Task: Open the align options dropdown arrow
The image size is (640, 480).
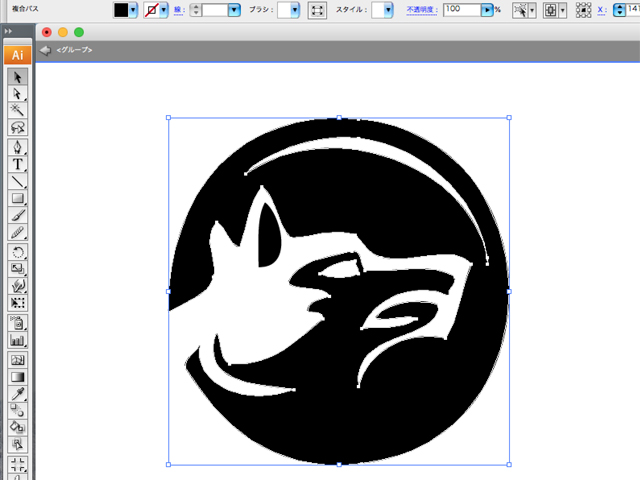Action: [562, 10]
